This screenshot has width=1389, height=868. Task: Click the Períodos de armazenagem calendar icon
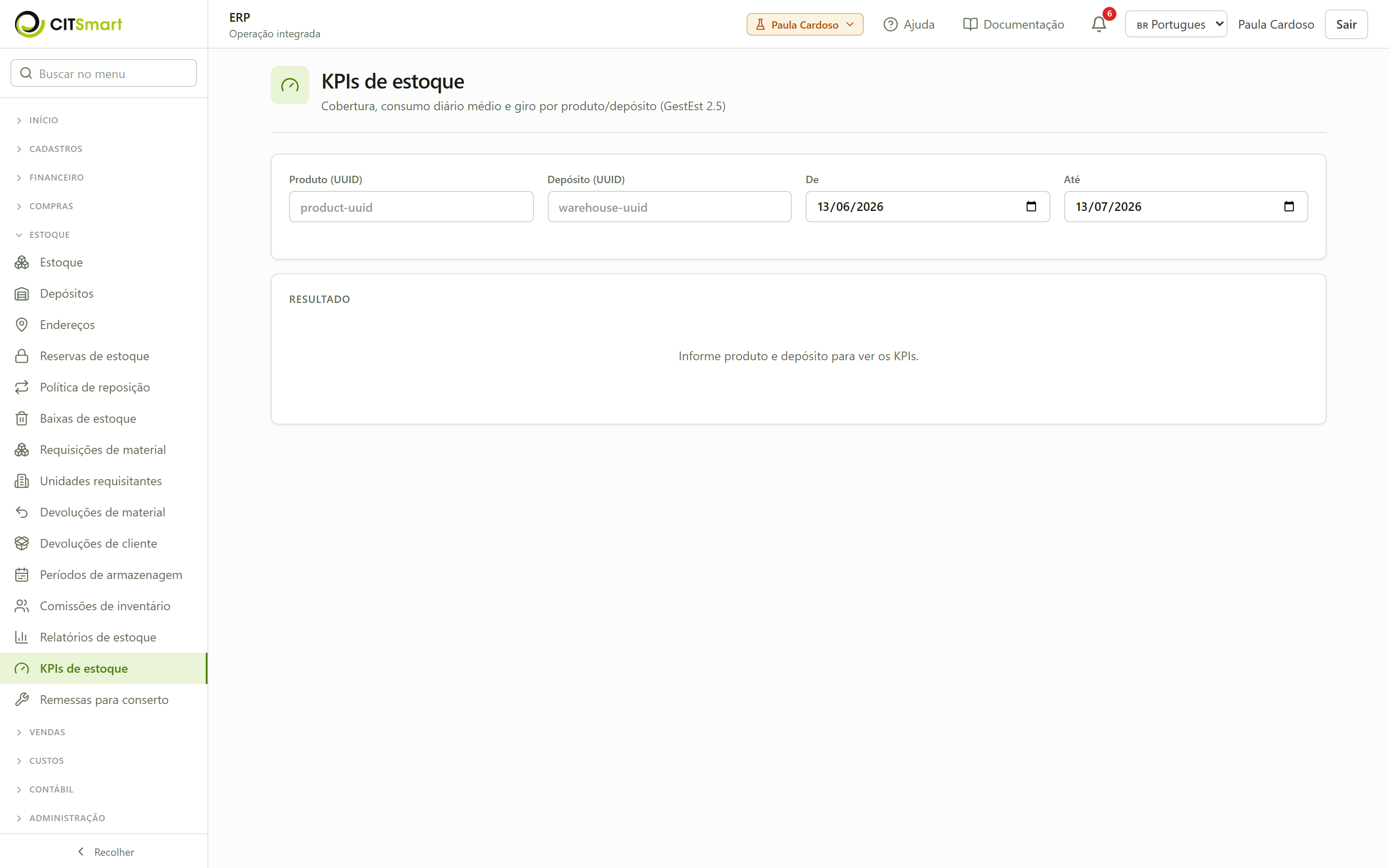coord(22,575)
